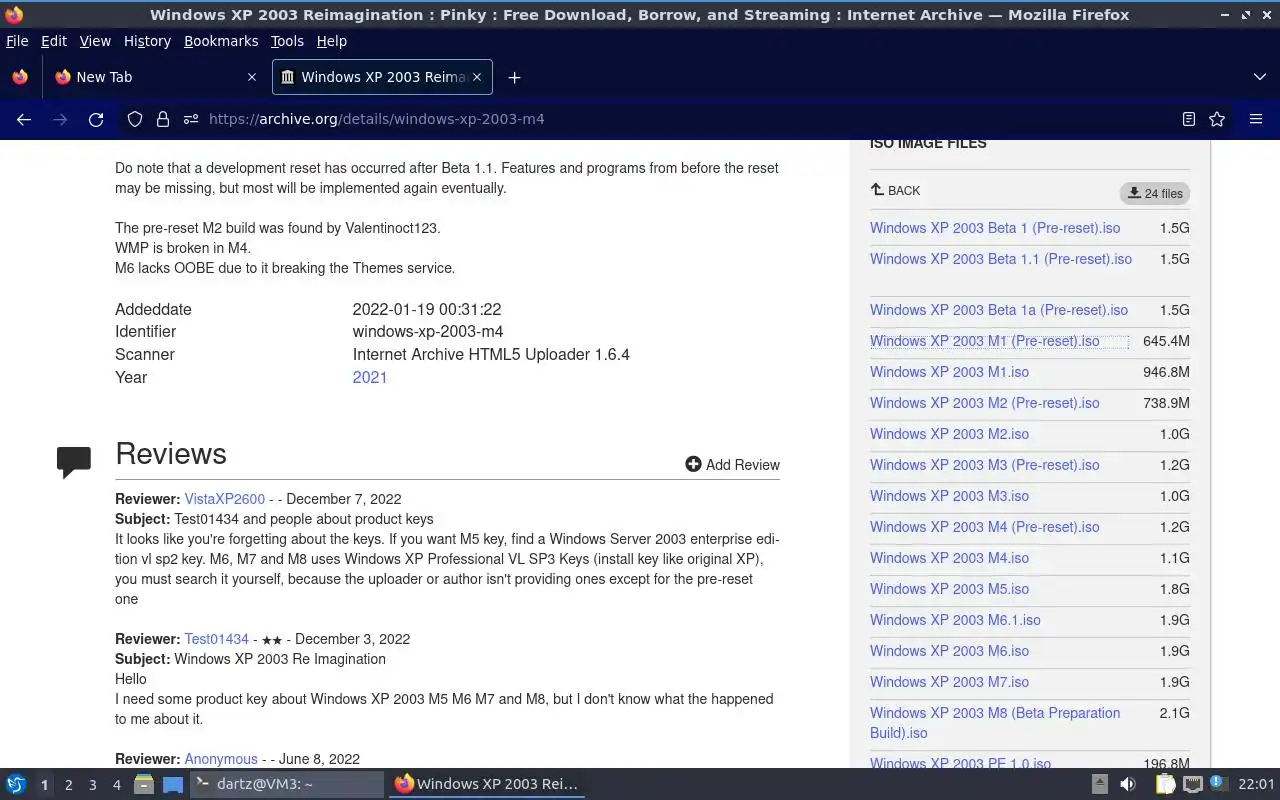Image resolution: width=1280 pixels, height=800 pixels.
Task: Download Windows XP 2003 M3.iso
Action: point(949,496)
